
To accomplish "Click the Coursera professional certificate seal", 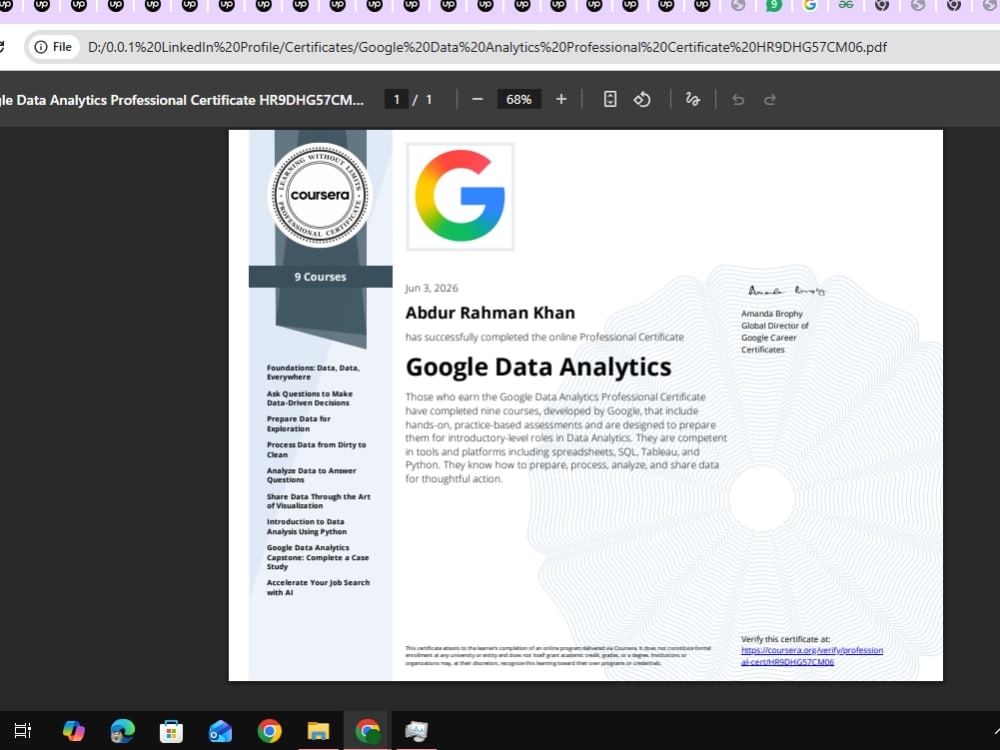I will point(320,195).
